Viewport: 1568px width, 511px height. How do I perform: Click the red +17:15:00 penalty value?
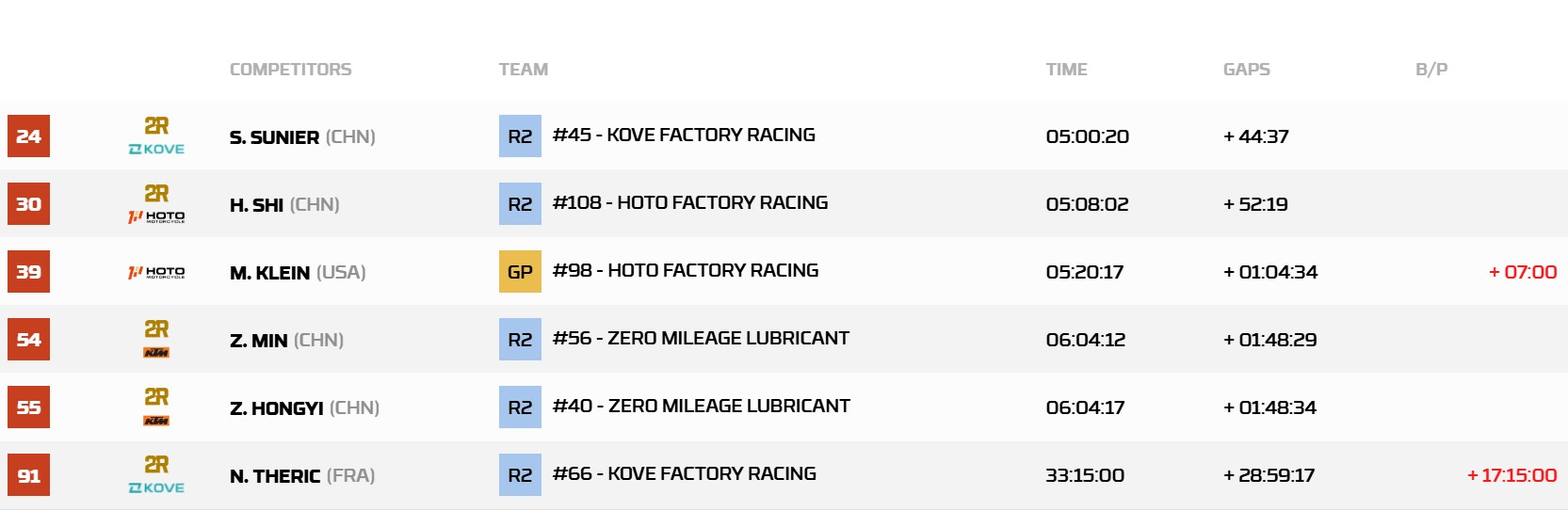point(1511,475)
